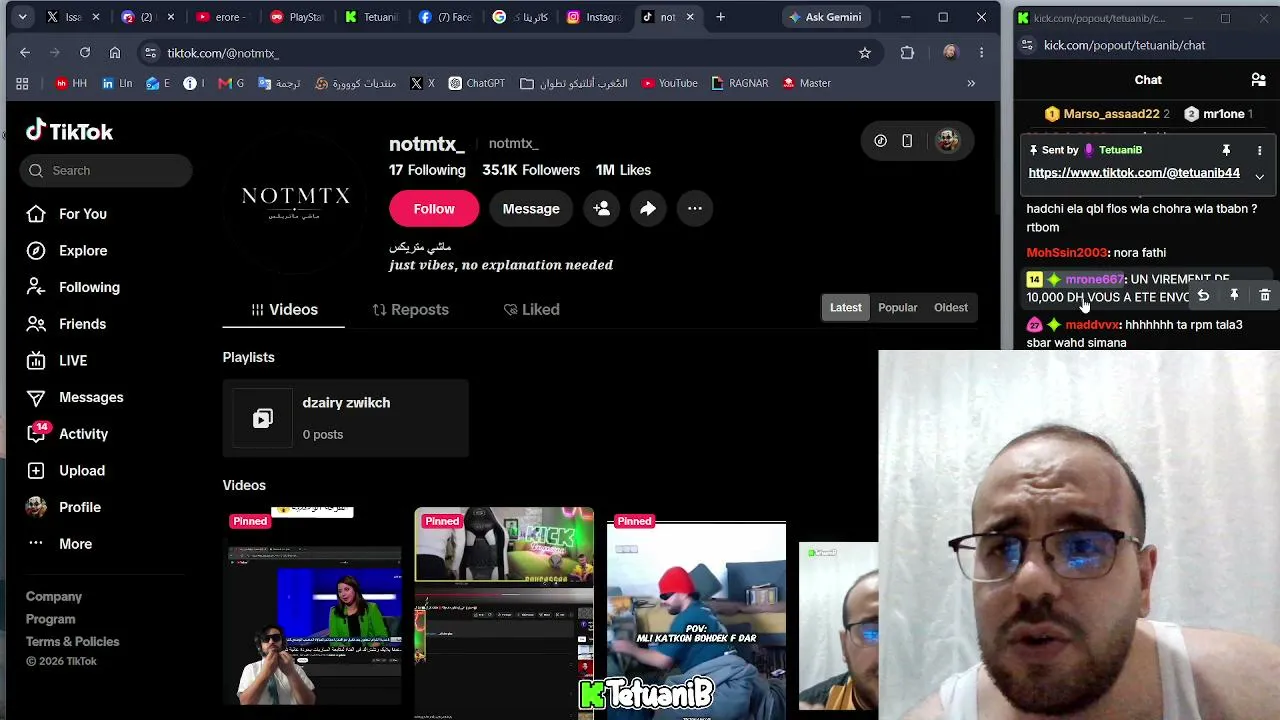Open Messages in TikTok sidebar
The width and height of the screenshot is (1280, 720).
[x=75, y=397]
